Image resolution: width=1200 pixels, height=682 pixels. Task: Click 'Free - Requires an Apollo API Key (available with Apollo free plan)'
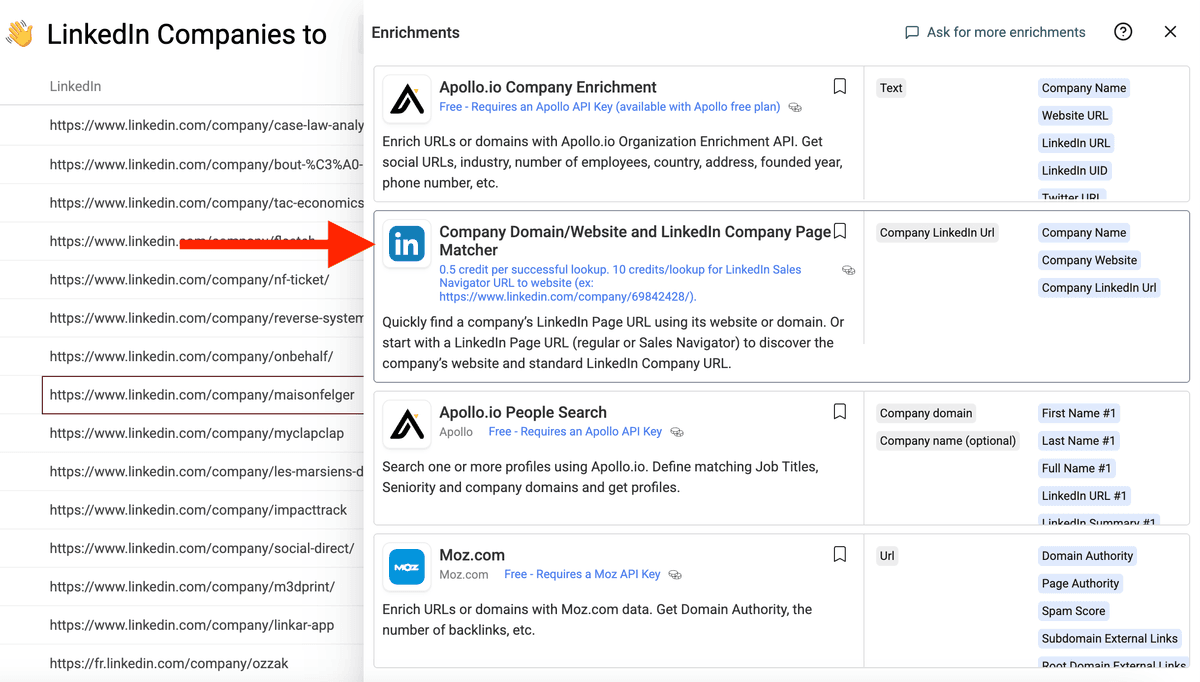610,107
